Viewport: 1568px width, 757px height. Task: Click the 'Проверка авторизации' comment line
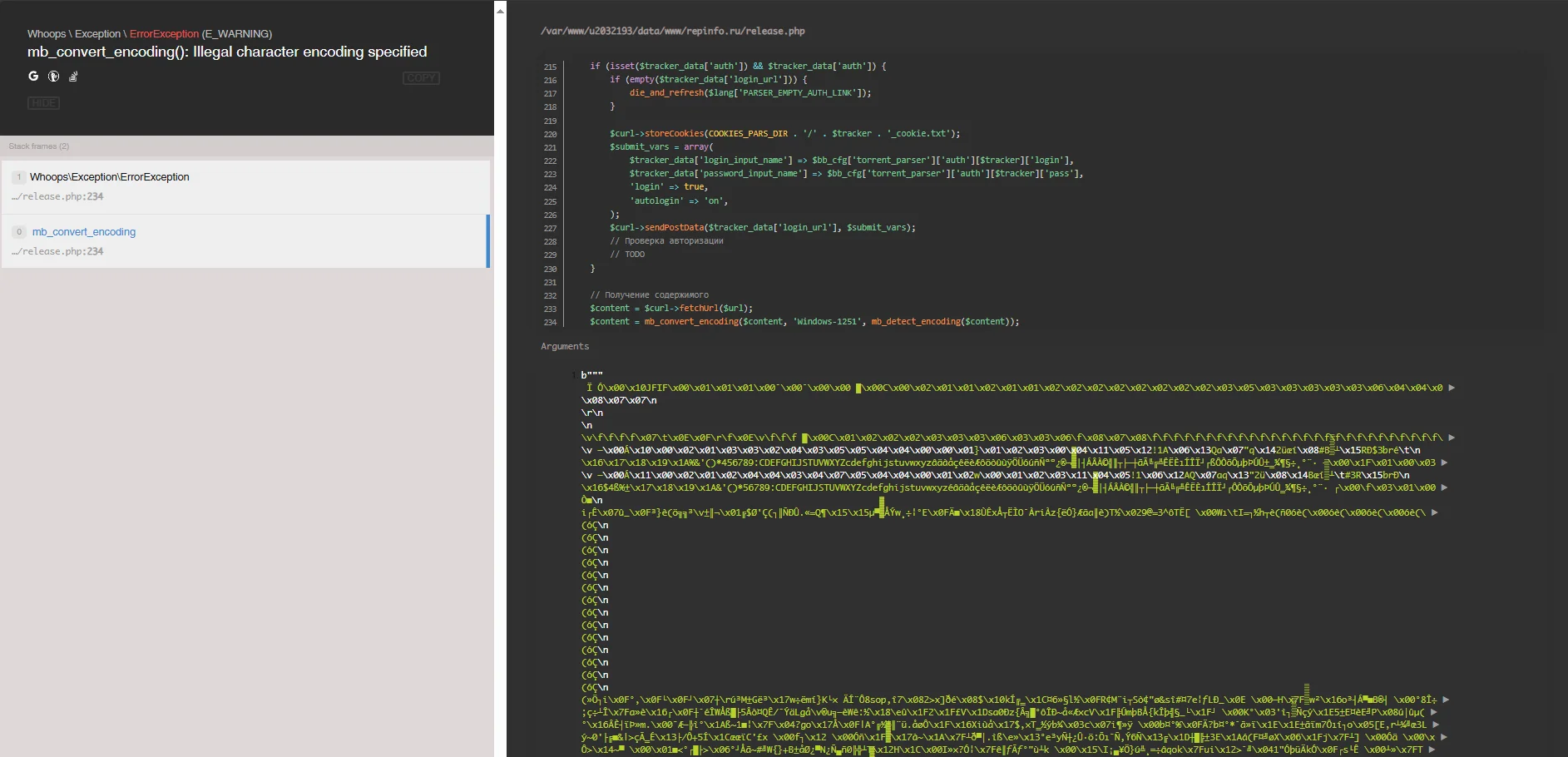pos(666,241)
